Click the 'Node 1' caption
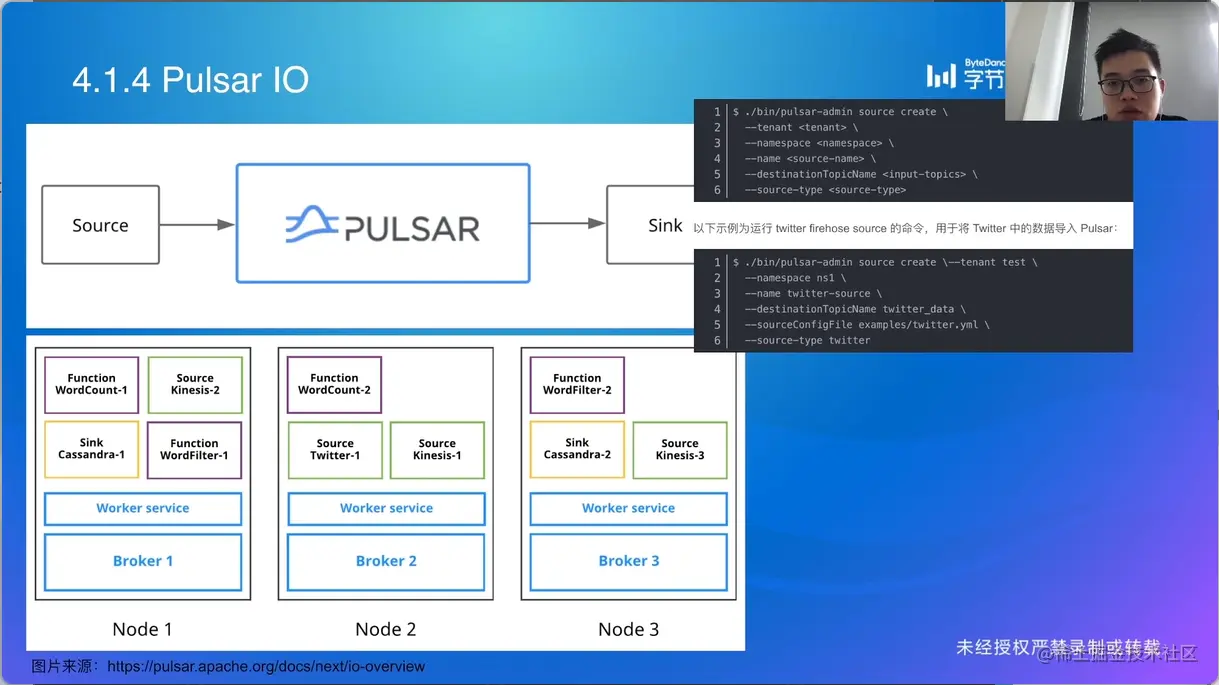1219x685 pixels. (x=142, y=629)
